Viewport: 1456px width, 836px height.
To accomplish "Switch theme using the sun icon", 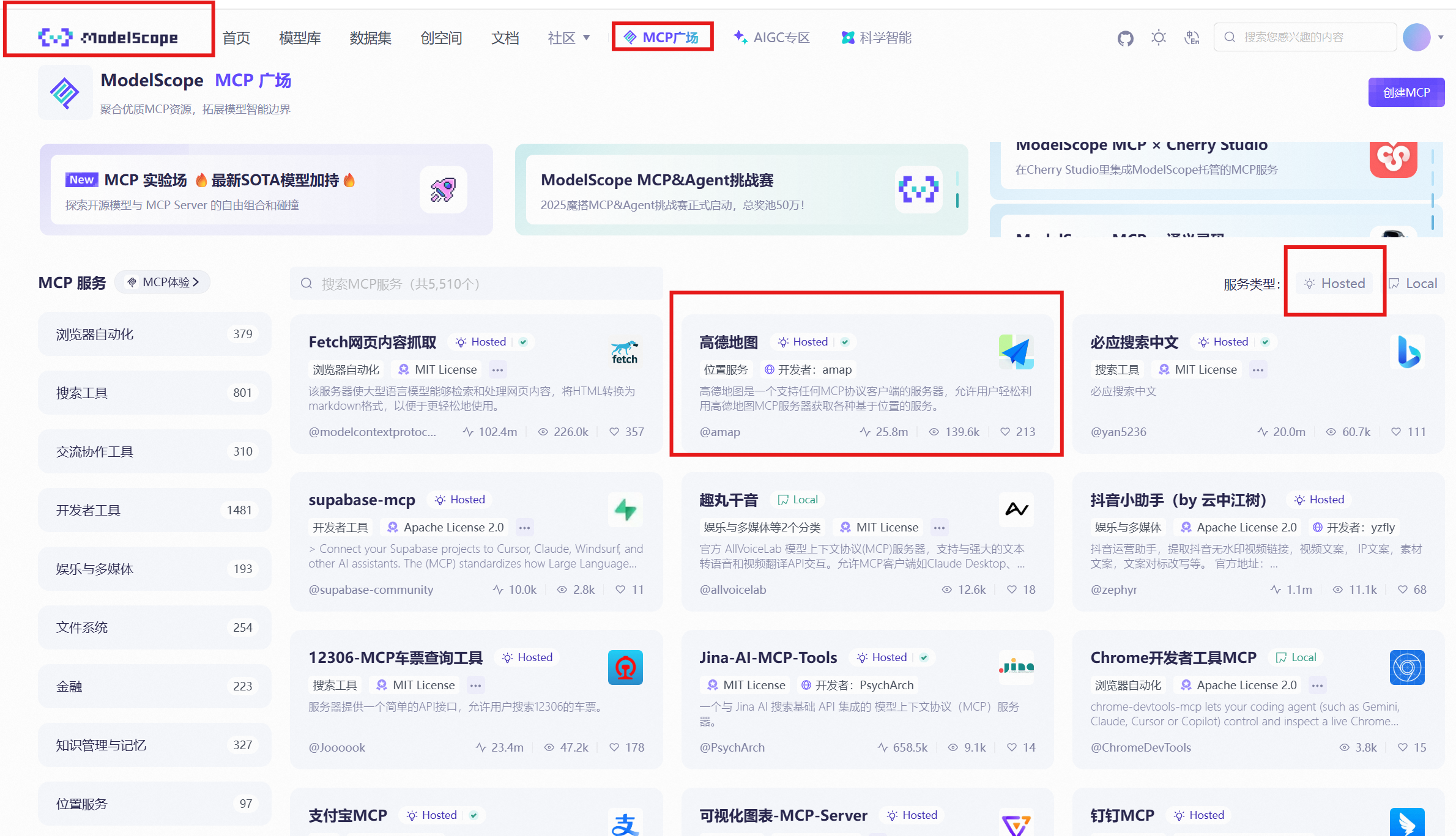I will (1159, 37).
